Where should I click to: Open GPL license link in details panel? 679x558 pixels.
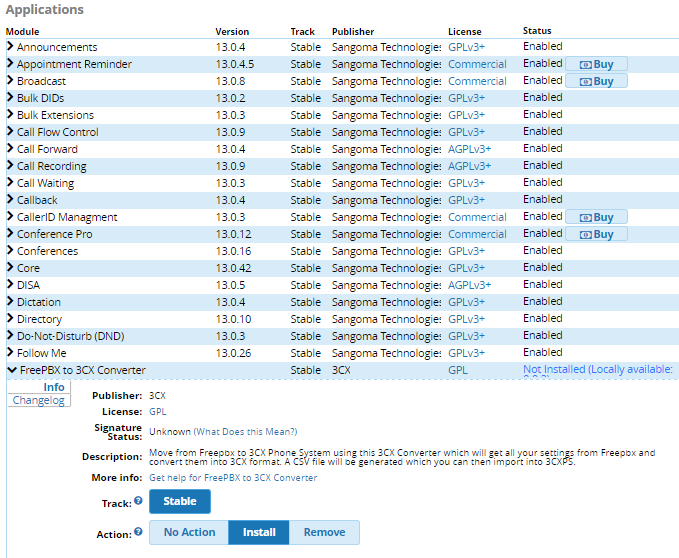pos(158,412)
